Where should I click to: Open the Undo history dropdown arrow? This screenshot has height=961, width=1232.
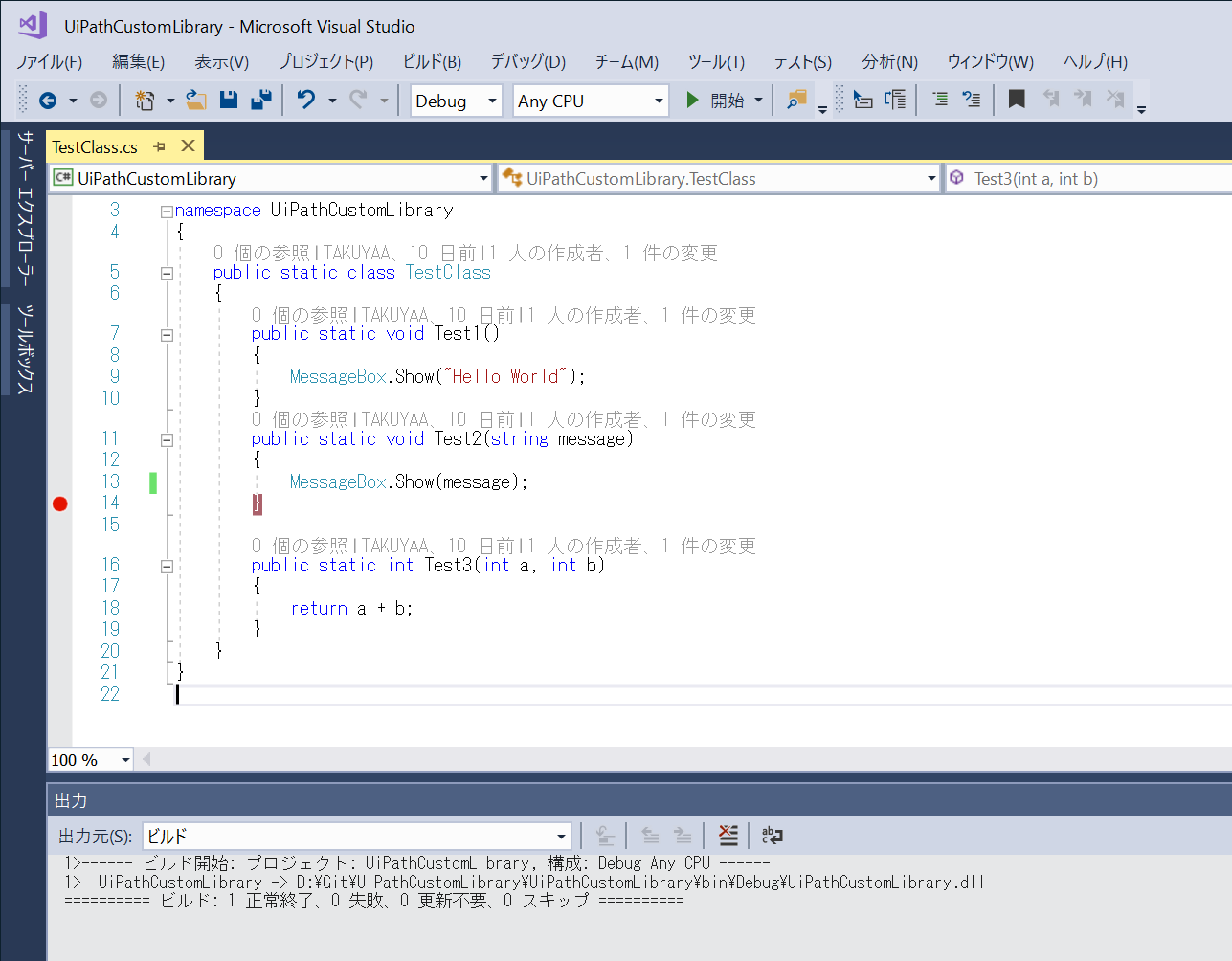point(332,101)
